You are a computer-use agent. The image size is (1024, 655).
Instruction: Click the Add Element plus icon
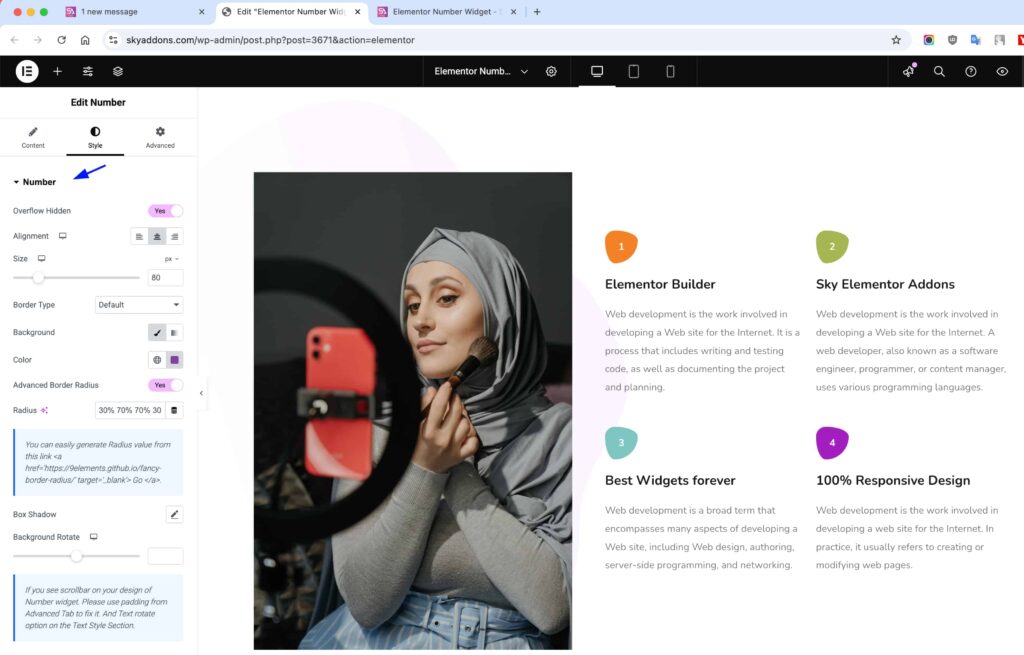coord(57,71)
